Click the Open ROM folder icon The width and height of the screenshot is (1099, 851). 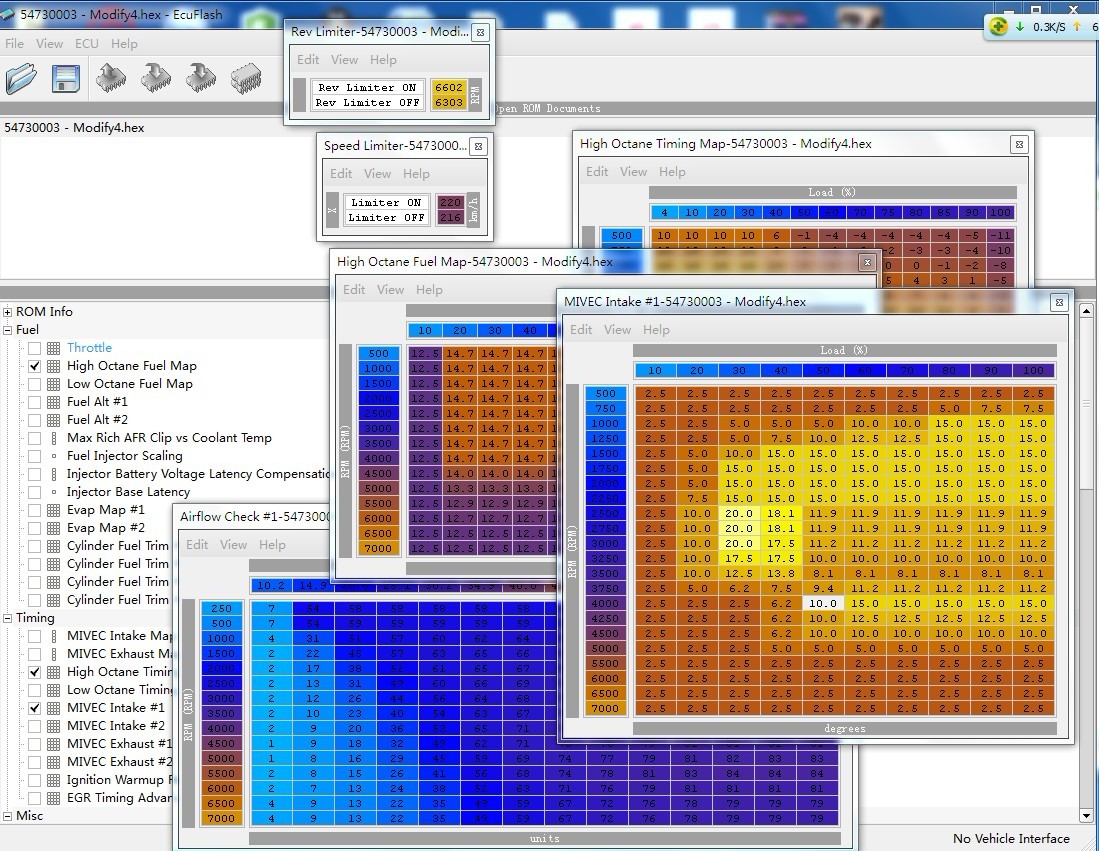21,78
